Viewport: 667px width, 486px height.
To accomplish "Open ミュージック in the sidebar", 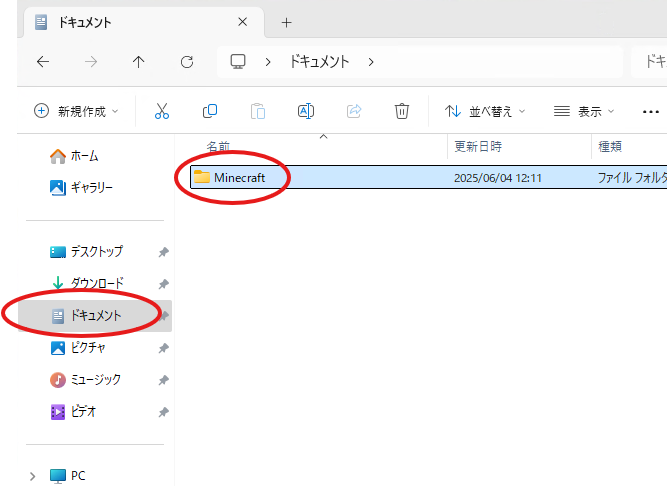I will coord(86,379).
